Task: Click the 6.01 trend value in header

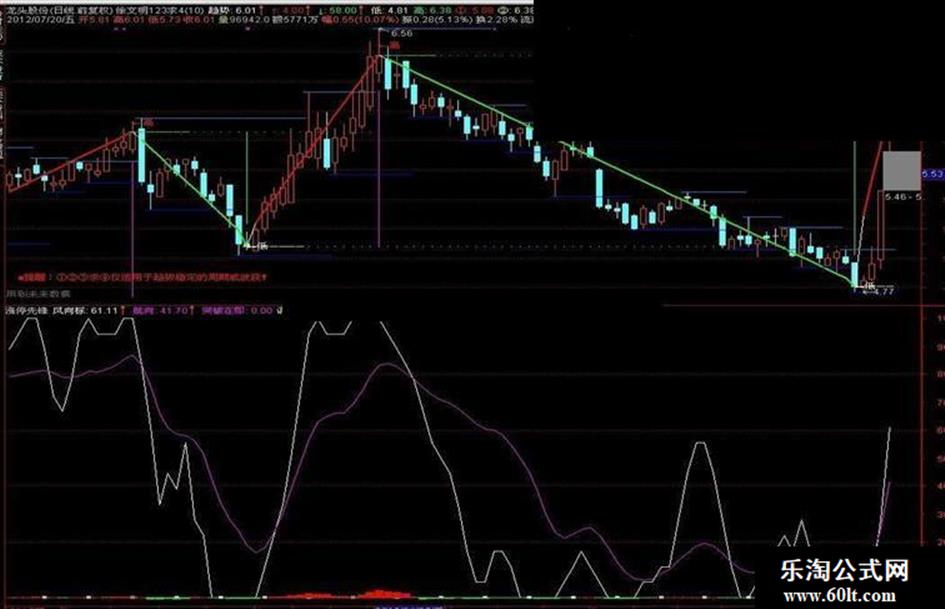Action: pos(245,11)
